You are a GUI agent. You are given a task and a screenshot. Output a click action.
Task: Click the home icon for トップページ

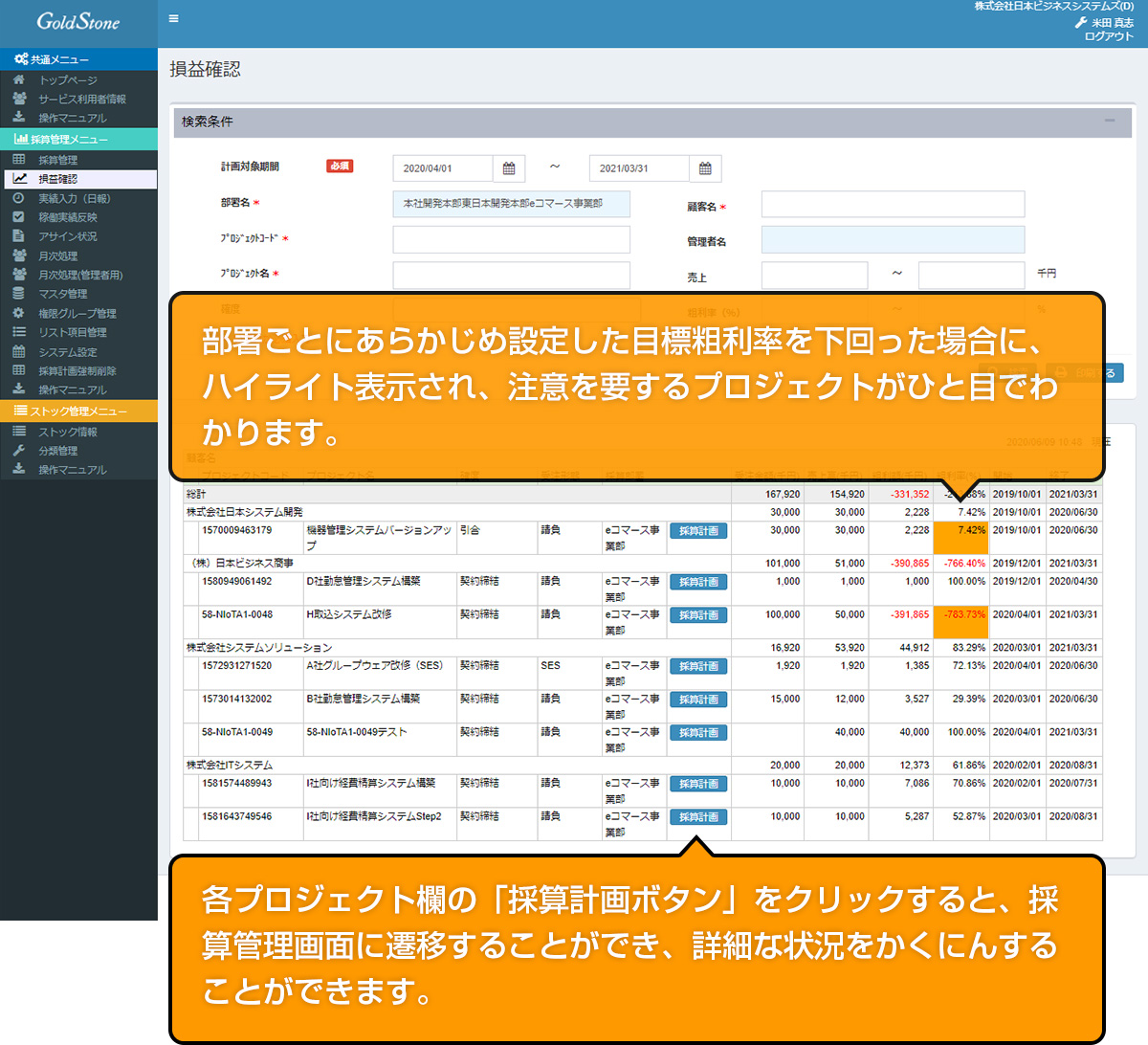pos(19,80)
